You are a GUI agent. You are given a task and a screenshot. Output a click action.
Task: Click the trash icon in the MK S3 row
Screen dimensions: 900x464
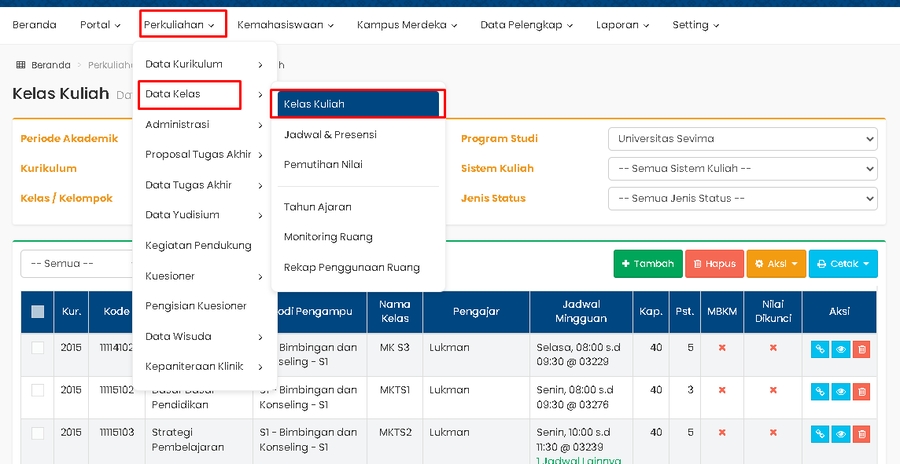click(x=861, y=349)
